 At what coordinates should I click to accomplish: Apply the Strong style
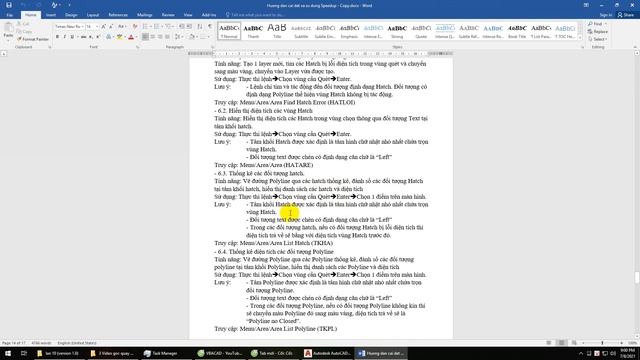click(397, 31)
